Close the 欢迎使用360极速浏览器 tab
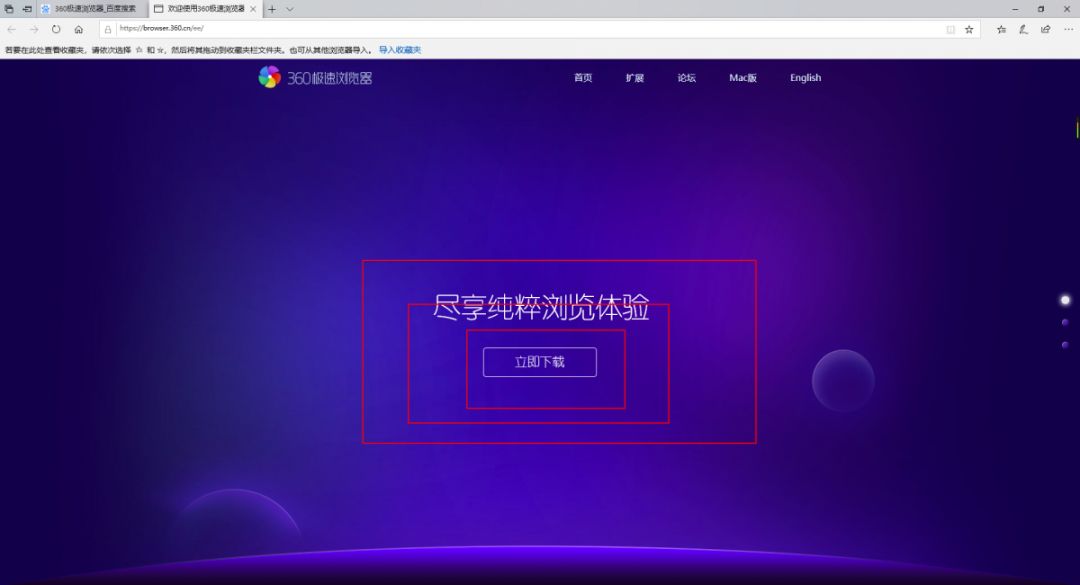 [x=253, y=9]
